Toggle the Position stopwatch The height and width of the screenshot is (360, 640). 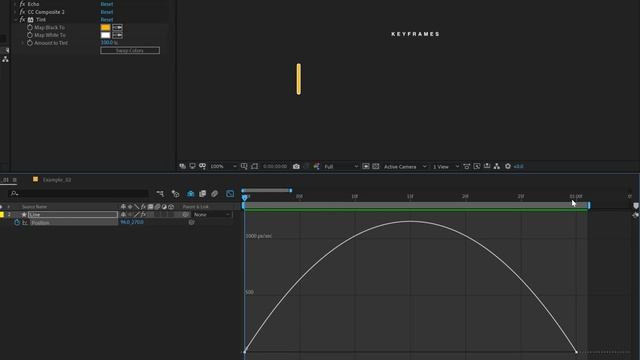pos(17,222)
